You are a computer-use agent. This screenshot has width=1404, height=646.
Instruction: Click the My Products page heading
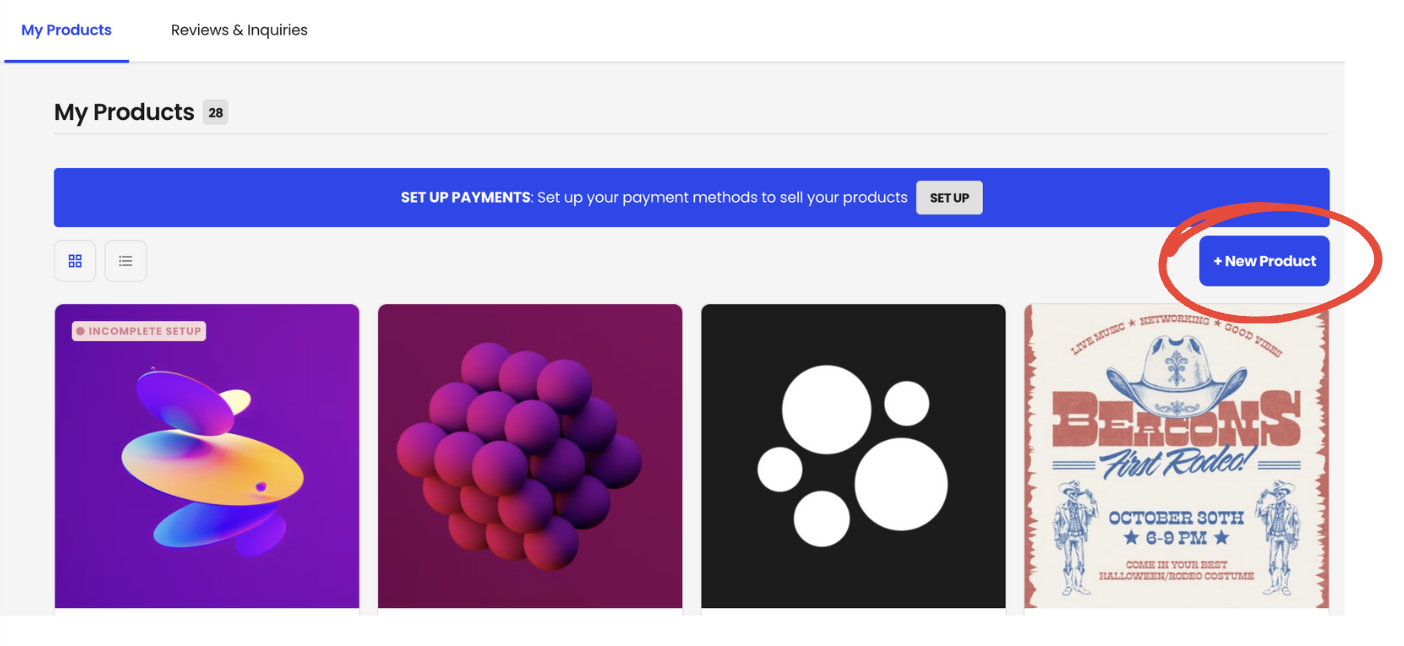click(x=124, y=112)
